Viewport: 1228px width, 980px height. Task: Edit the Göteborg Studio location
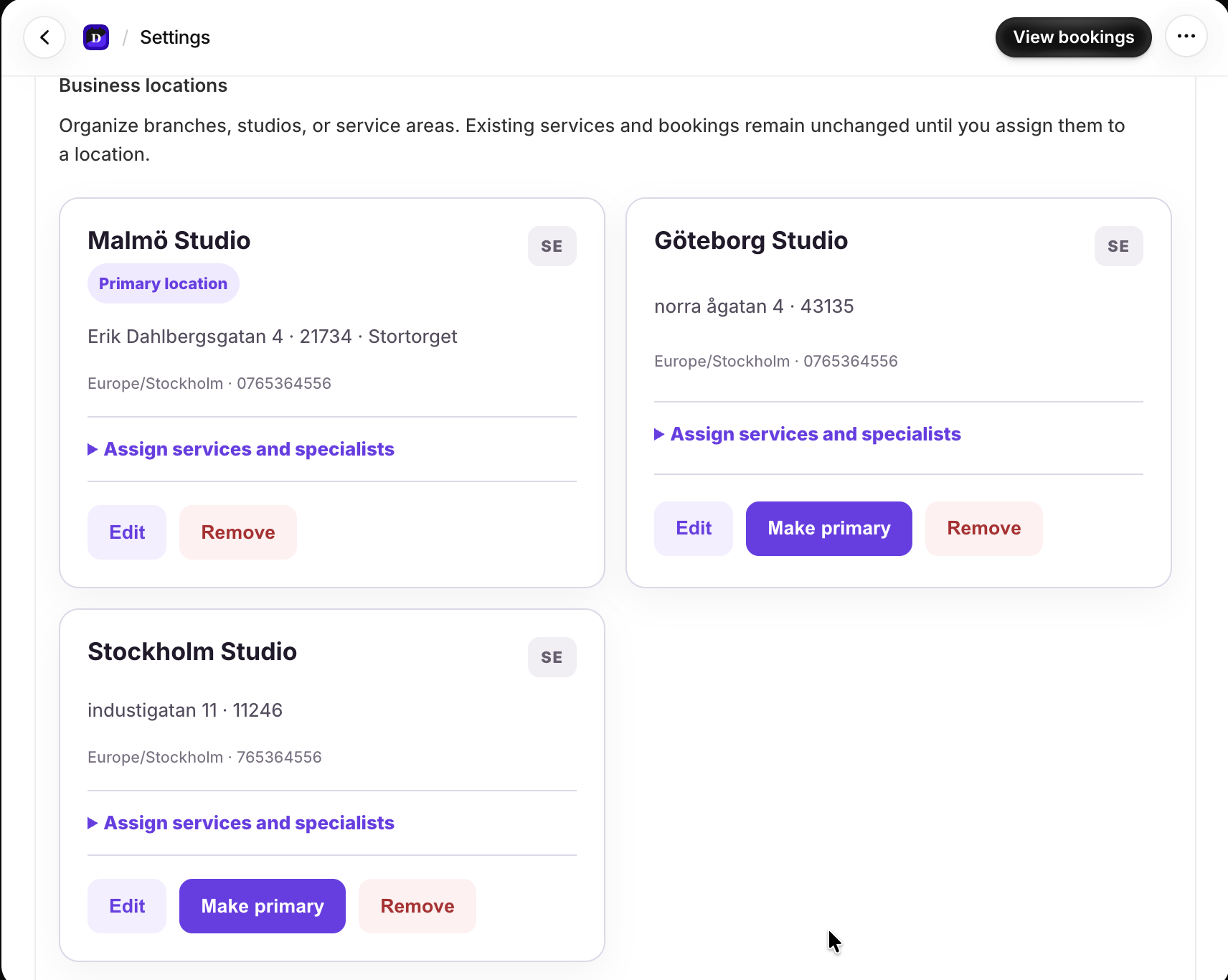pos(694,529)
